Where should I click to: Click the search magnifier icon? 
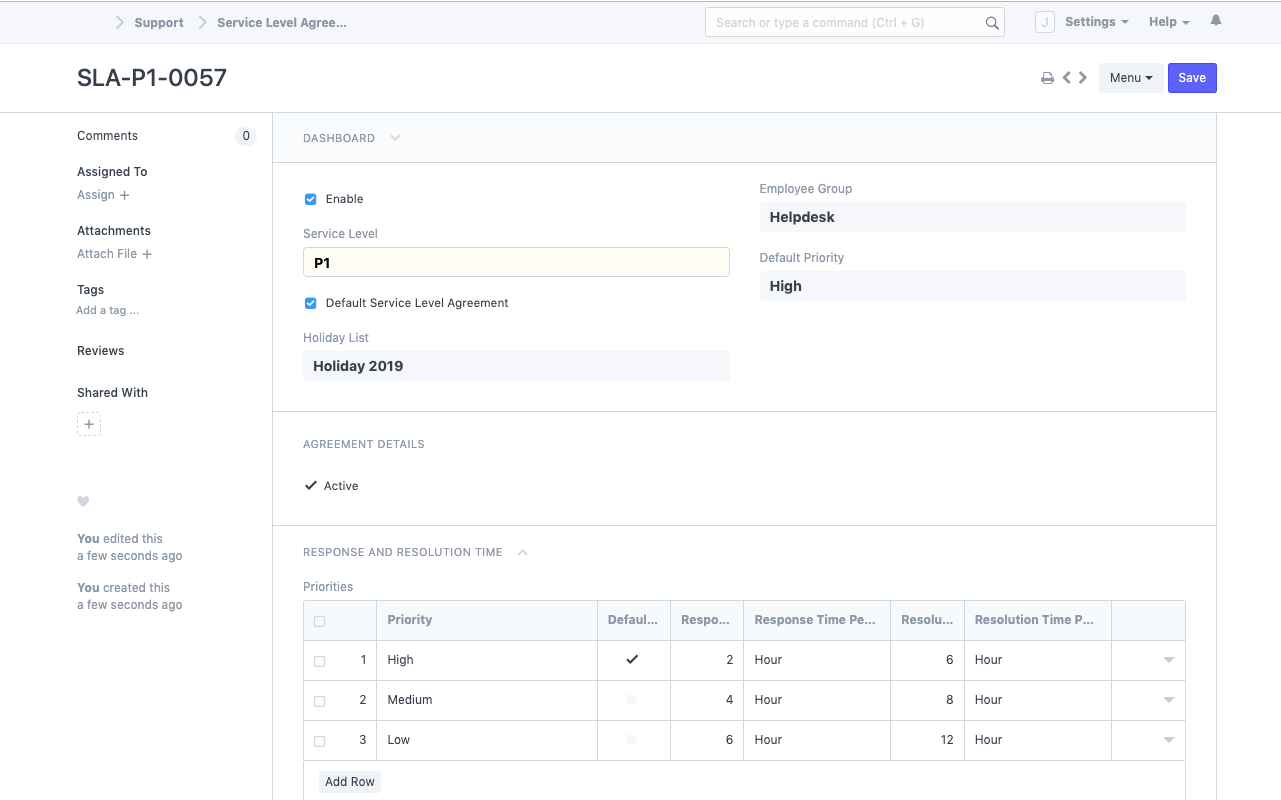click(x=992, y=23)
